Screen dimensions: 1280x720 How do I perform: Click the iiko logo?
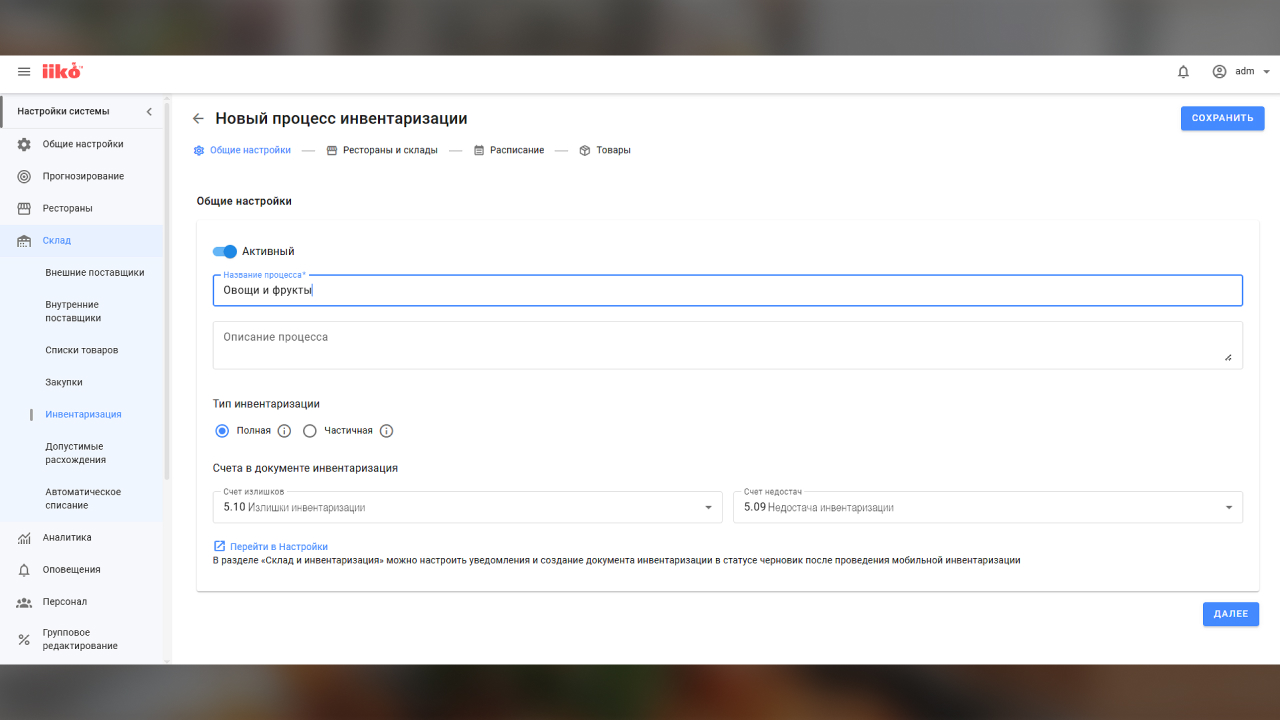pyautogui.click(x=62, y=71)
